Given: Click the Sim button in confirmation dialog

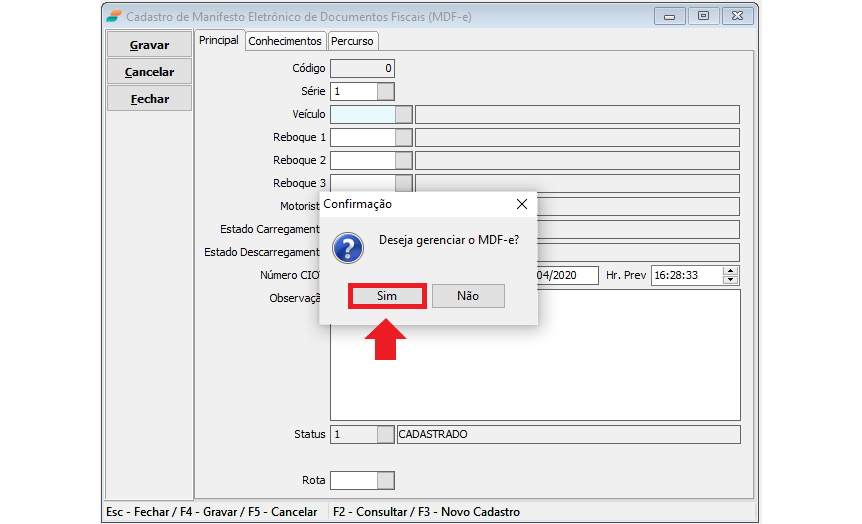Looking at the screenshot, I should 387,296.
